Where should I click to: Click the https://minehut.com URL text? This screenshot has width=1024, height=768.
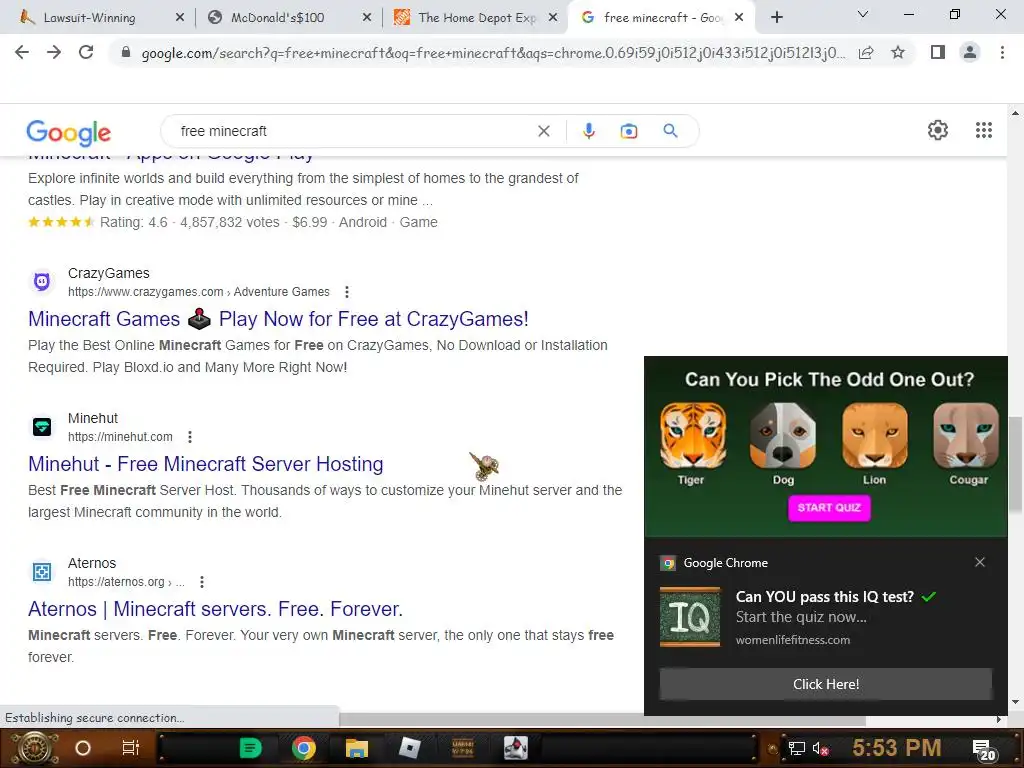120,437
